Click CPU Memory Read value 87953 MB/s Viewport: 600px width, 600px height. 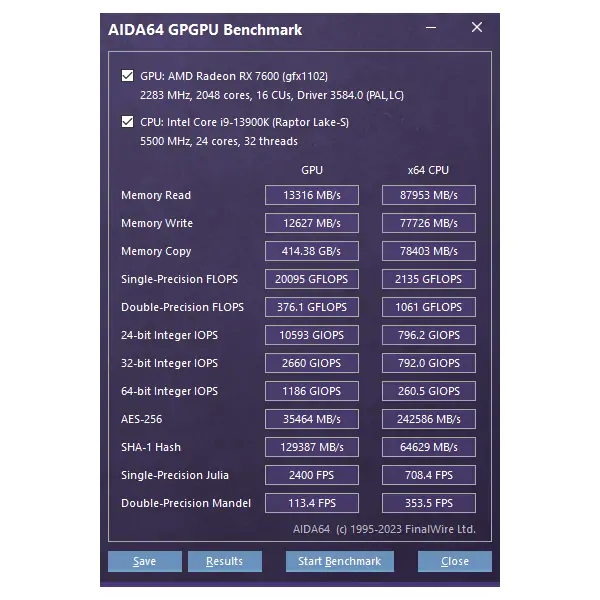pos(429,195)
